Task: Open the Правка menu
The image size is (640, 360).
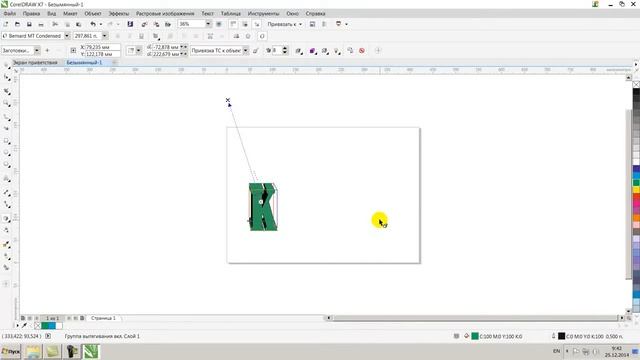Action: coord(31,13)
